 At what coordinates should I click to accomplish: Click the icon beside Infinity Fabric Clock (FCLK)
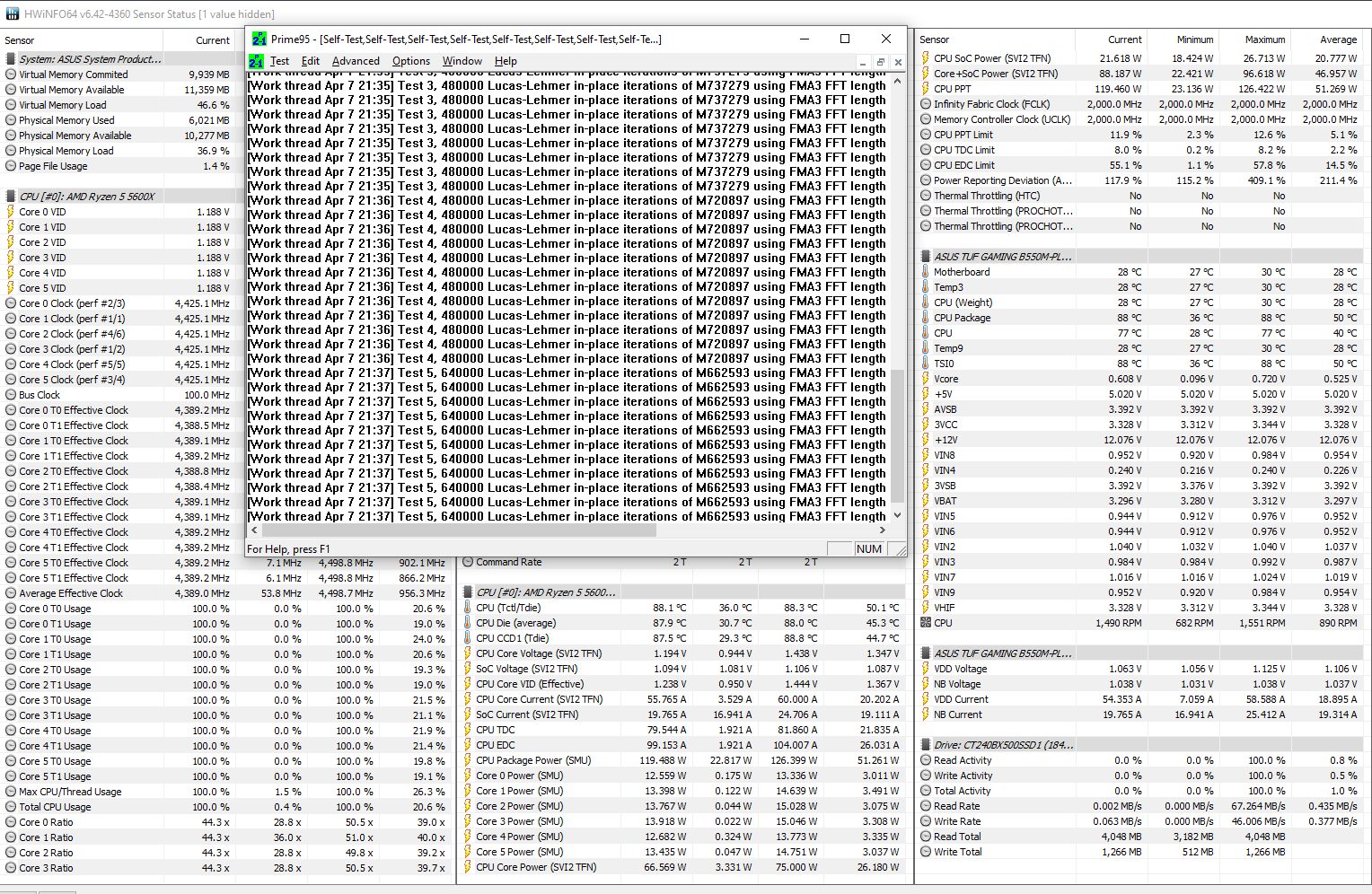click(925, 104)
